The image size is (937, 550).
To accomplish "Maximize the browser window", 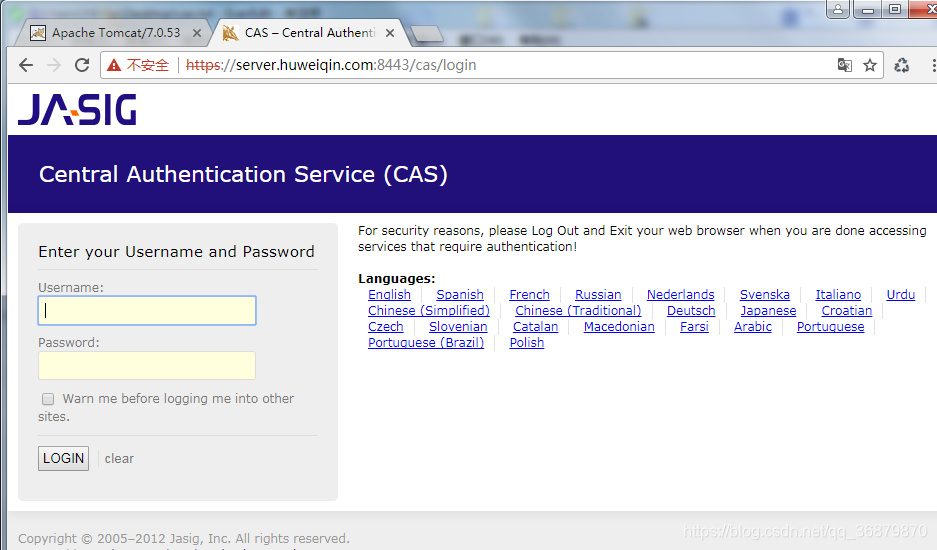I will [x=895, y=9].
